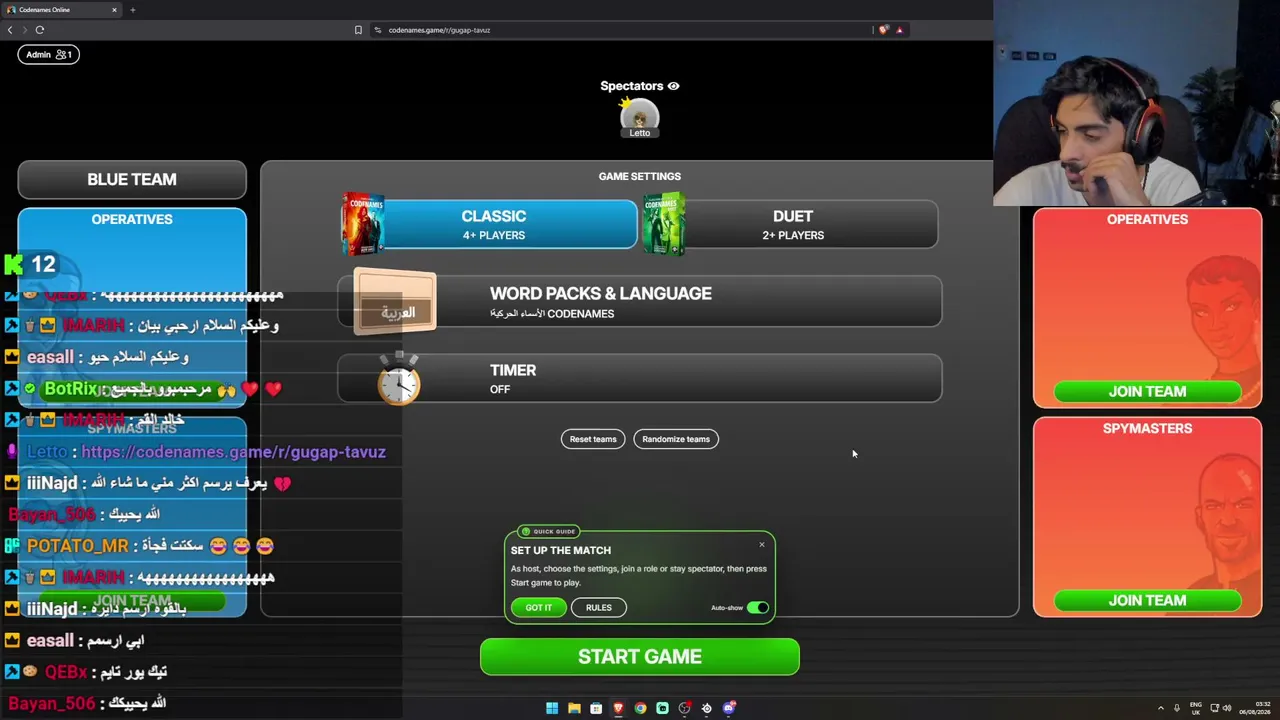Click the POTATO_MR username in chat
The width and height of the screenshot is (1280, 720).
point(78,546)
